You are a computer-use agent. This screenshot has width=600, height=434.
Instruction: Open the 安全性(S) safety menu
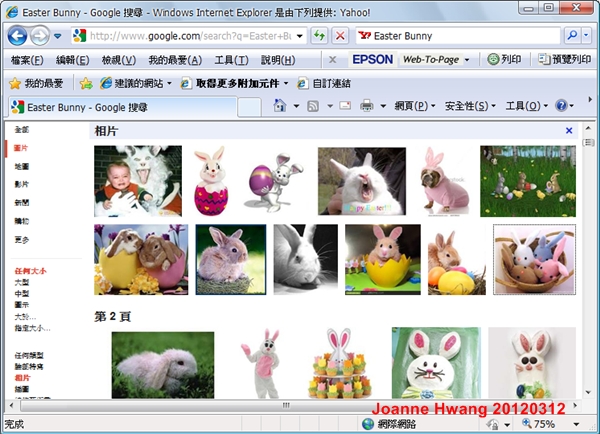tap(470, 106)
